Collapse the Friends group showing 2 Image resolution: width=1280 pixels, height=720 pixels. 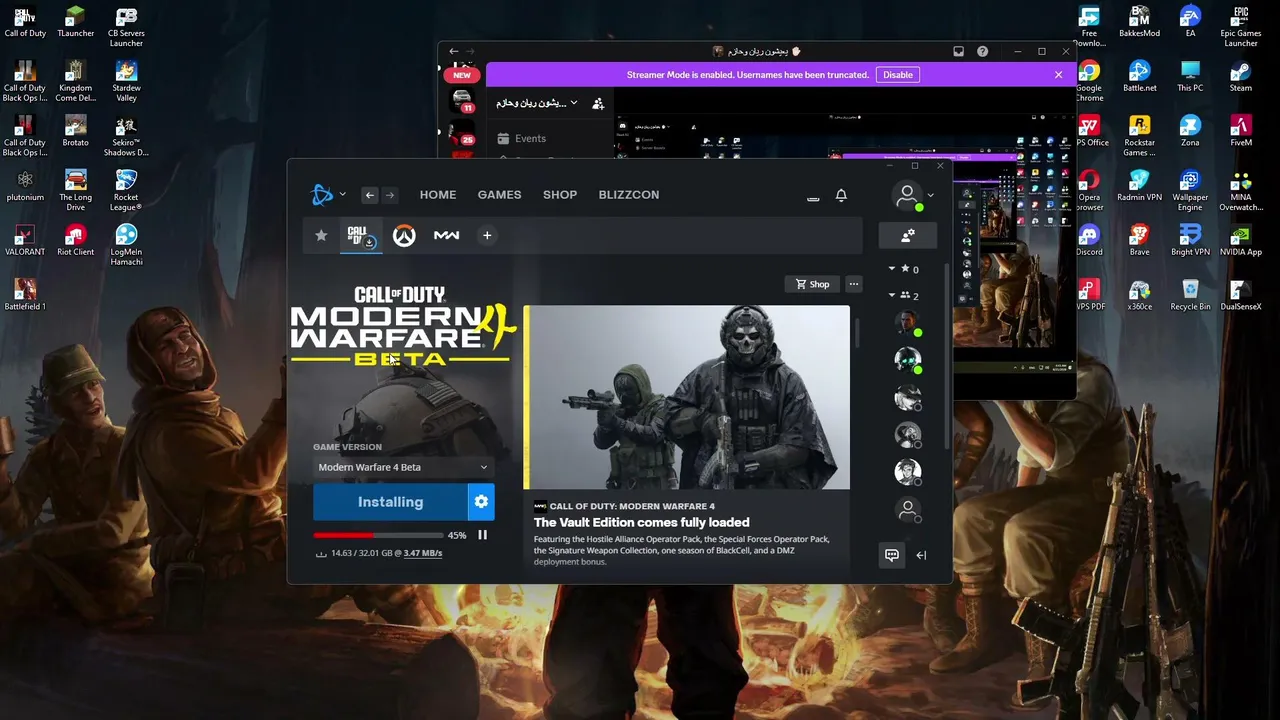[x=892, y=295]
